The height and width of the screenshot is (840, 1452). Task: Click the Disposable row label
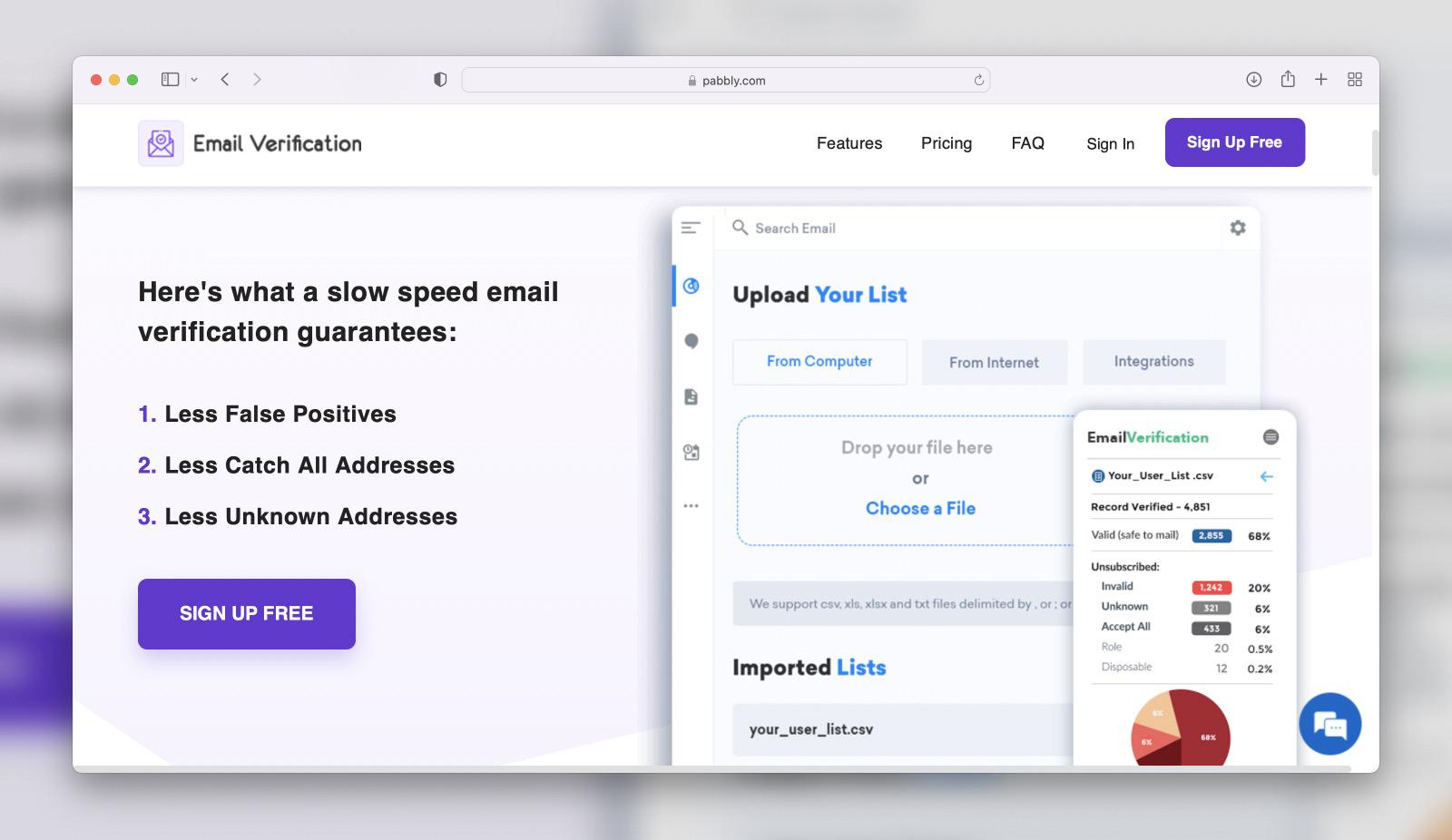1126,668
